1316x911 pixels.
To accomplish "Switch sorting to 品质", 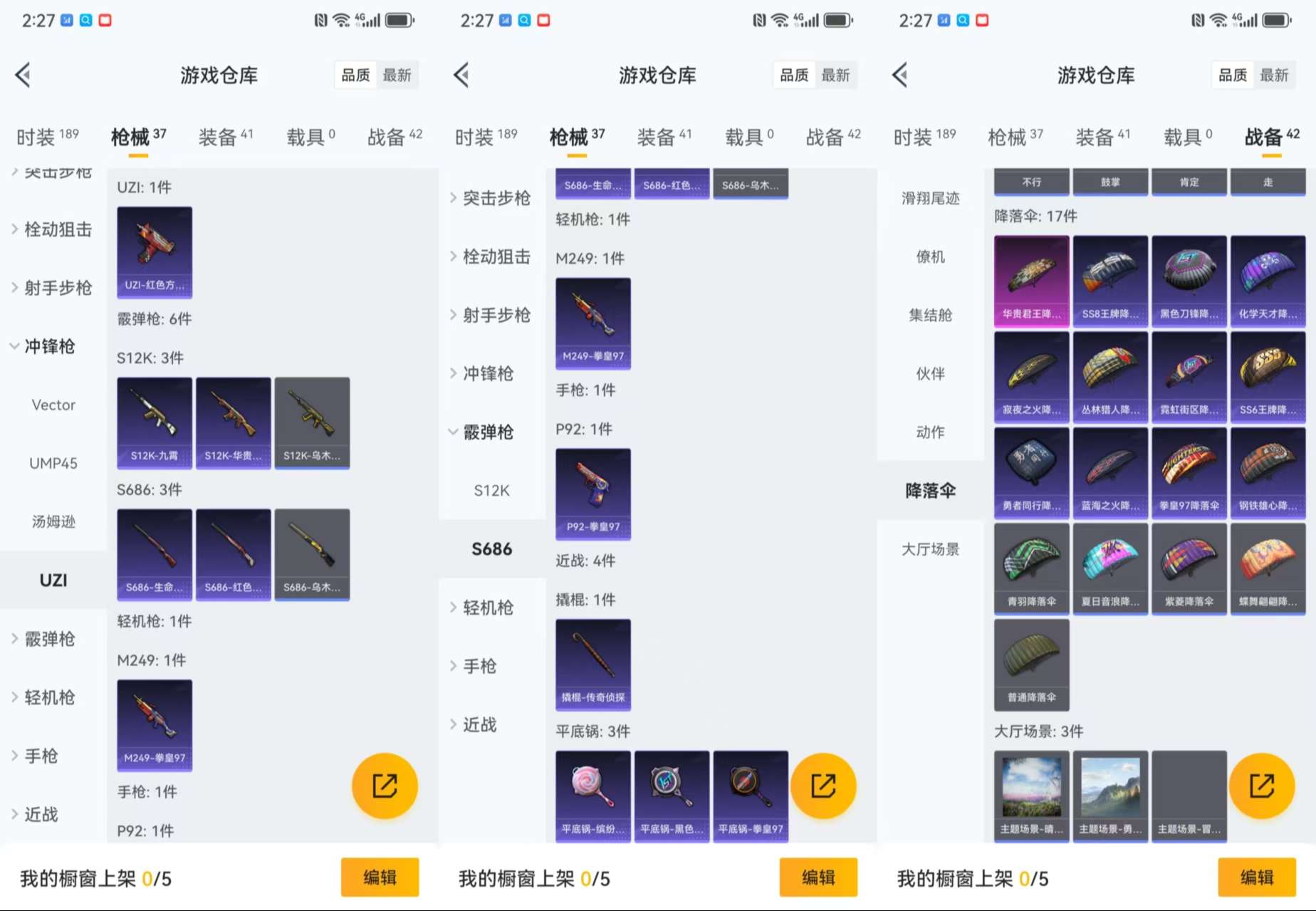I will [x=355, y=74].
